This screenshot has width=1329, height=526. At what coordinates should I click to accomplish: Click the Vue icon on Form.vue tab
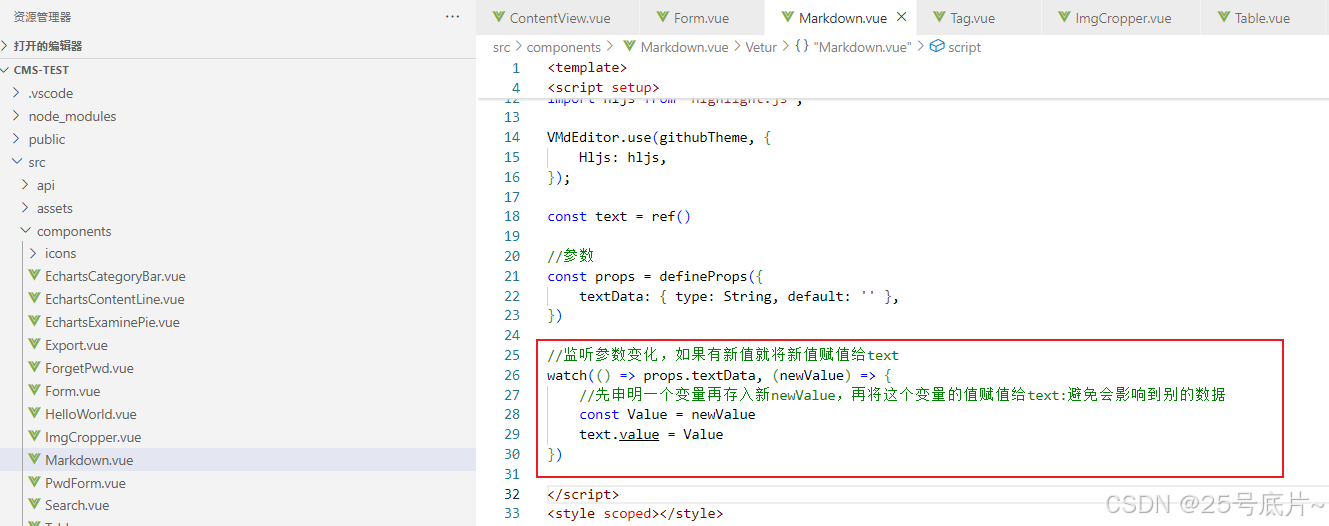[x=663, y=17]
